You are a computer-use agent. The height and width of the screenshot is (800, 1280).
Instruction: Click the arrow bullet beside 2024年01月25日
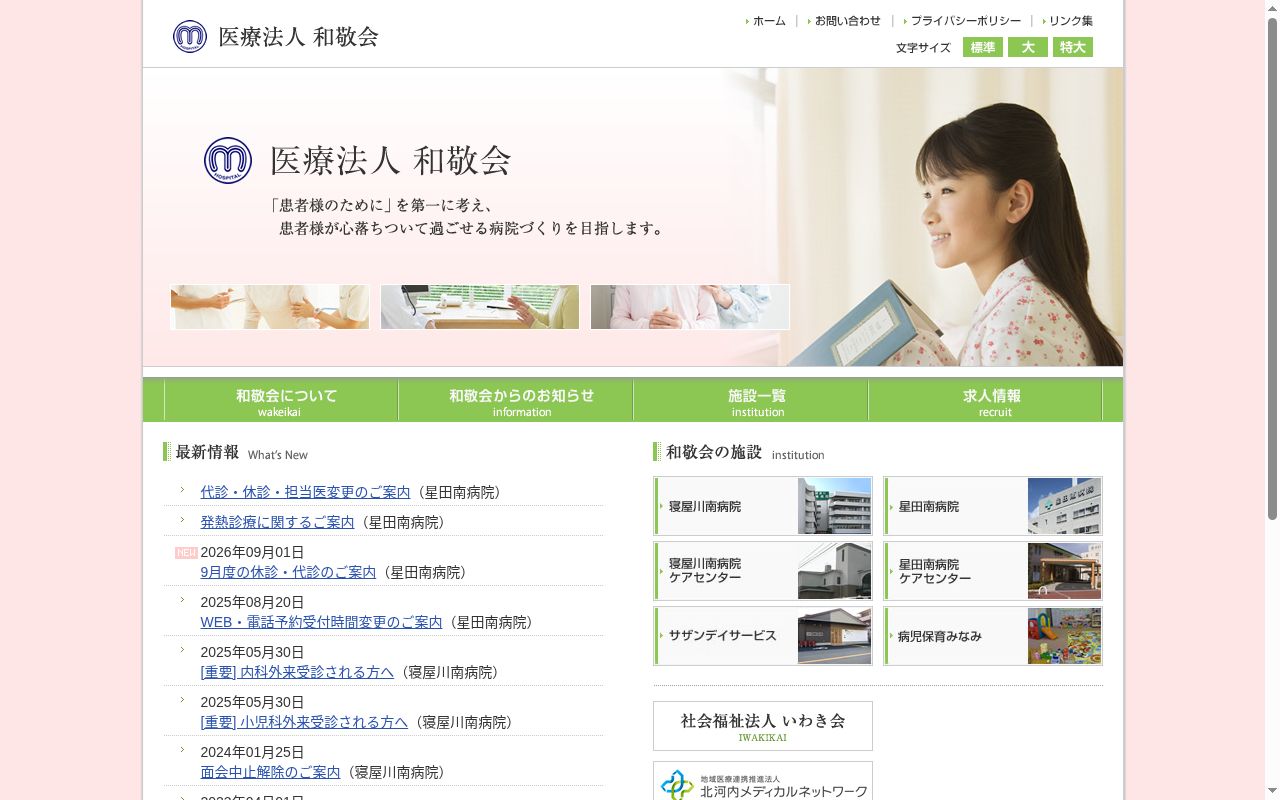(x=182, y=750)
